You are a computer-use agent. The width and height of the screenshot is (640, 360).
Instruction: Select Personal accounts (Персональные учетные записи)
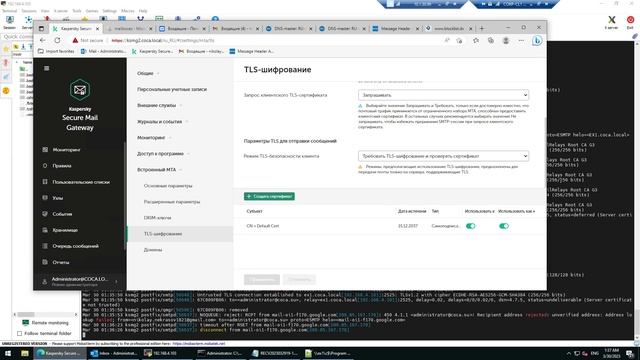click(172, 89)
